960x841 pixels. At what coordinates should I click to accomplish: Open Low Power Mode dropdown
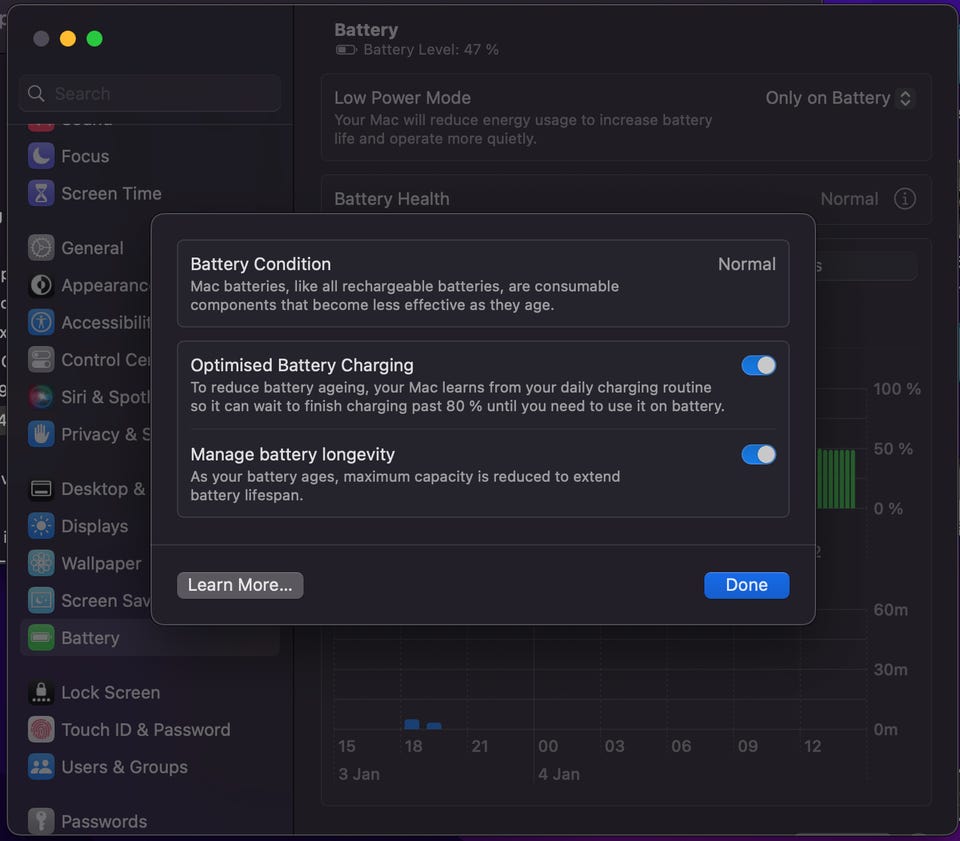[x=839, y=98]
